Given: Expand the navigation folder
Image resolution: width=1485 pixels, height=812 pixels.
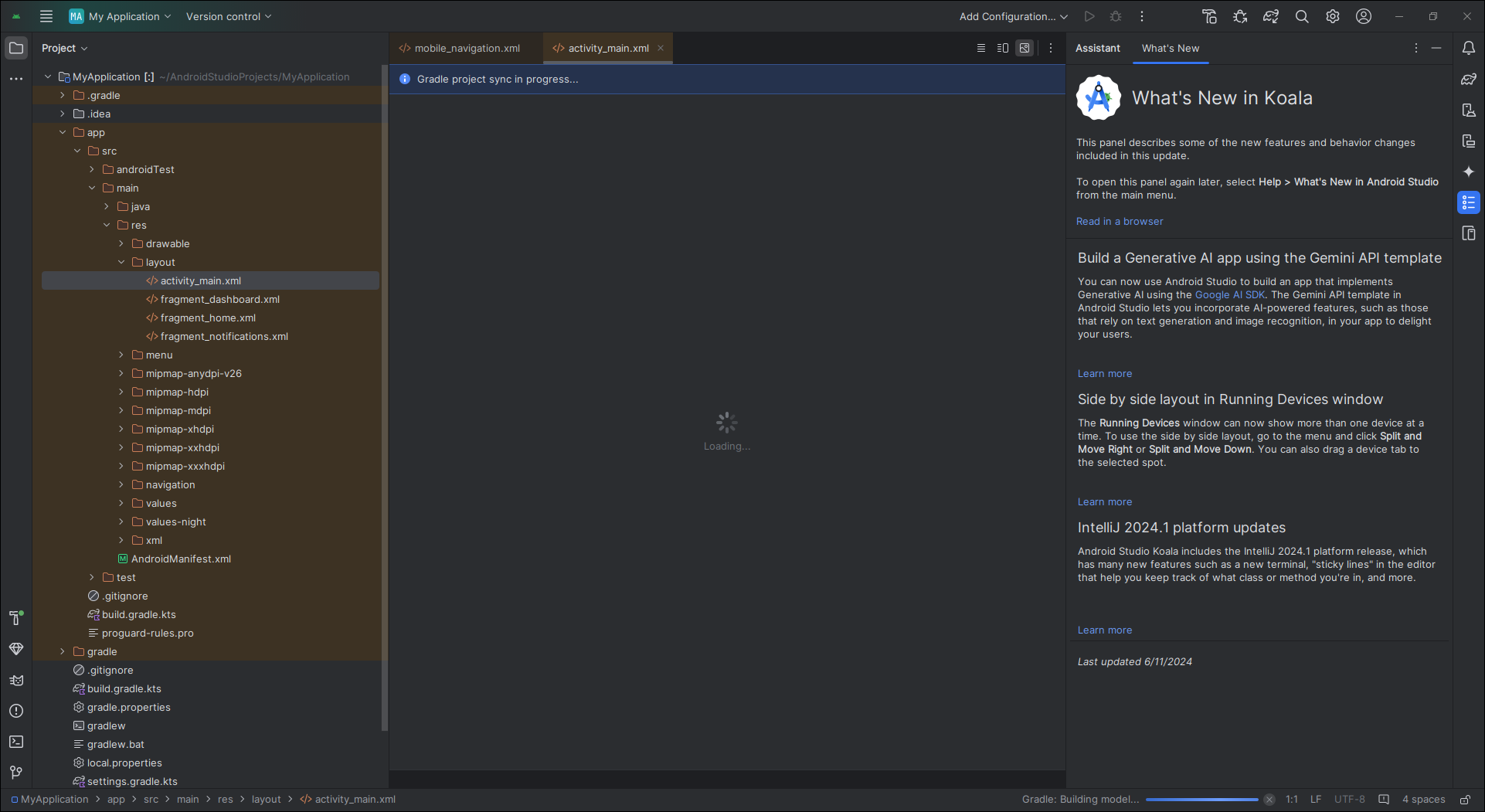Looking at the screenshot, I should point(121,484).
